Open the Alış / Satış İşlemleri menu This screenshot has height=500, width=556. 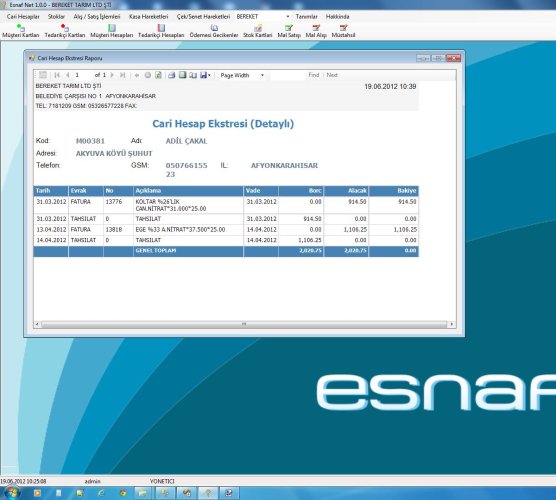97,17
